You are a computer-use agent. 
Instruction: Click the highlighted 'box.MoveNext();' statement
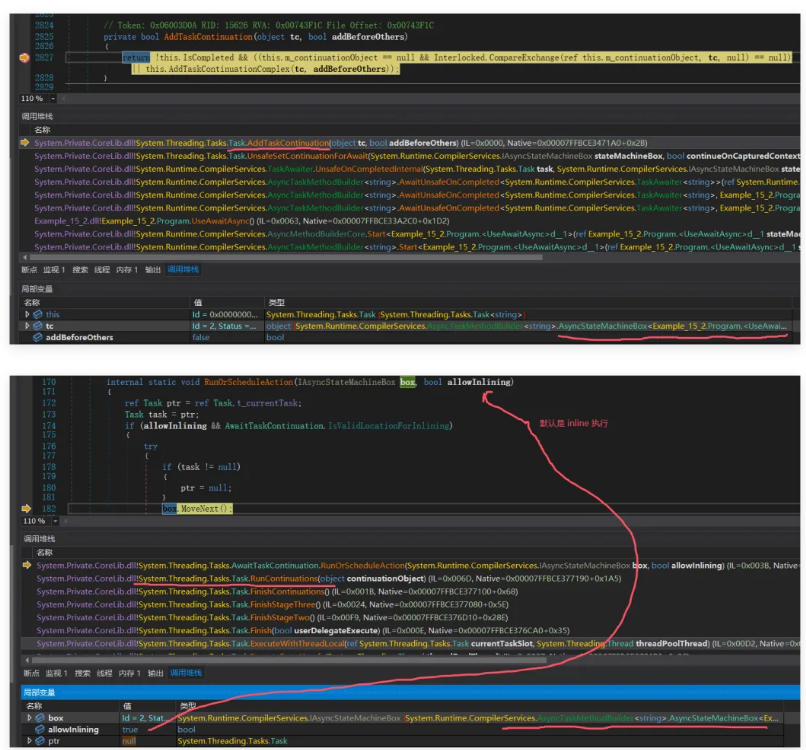tap(197, 508)
